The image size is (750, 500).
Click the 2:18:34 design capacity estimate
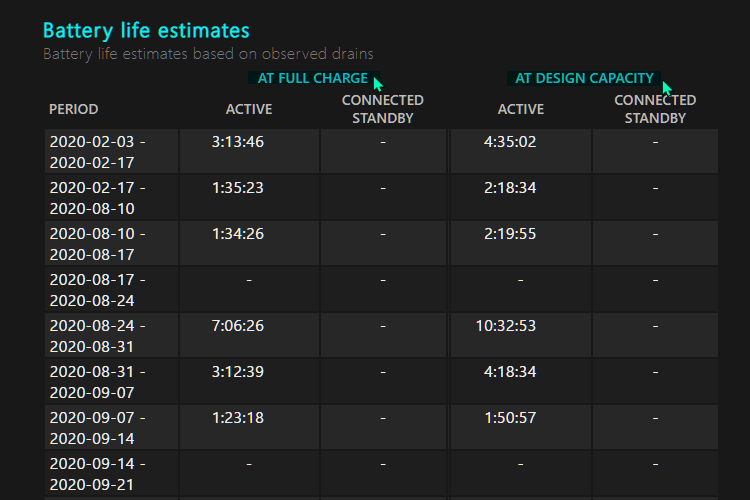coord(510,188)
